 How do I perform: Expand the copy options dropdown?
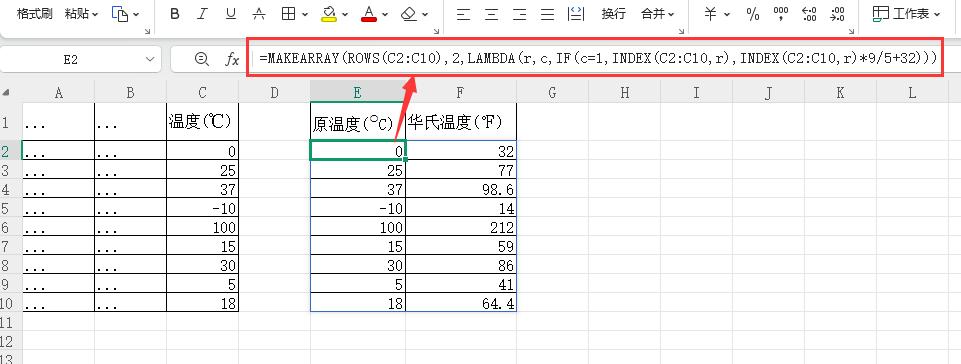135,15
